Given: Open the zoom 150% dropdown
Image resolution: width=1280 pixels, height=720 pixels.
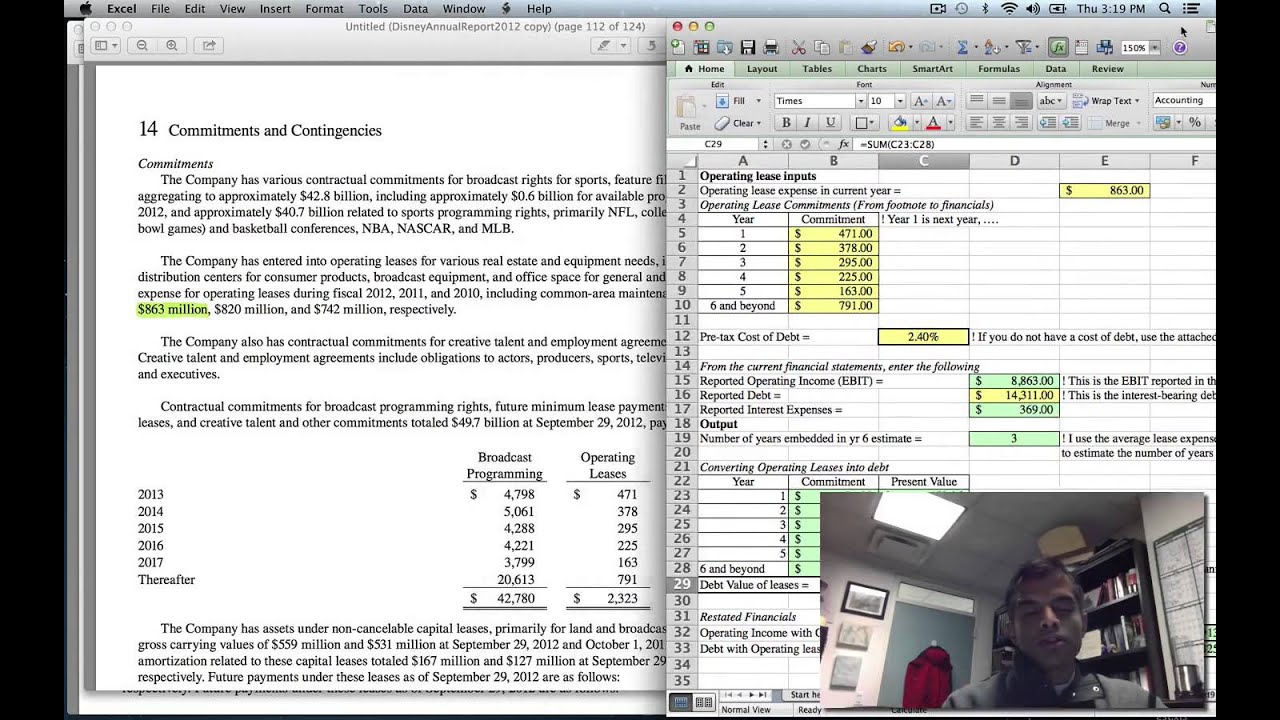Looking at the screenshot, I should pyautogui.click(x=1155, y=48).
